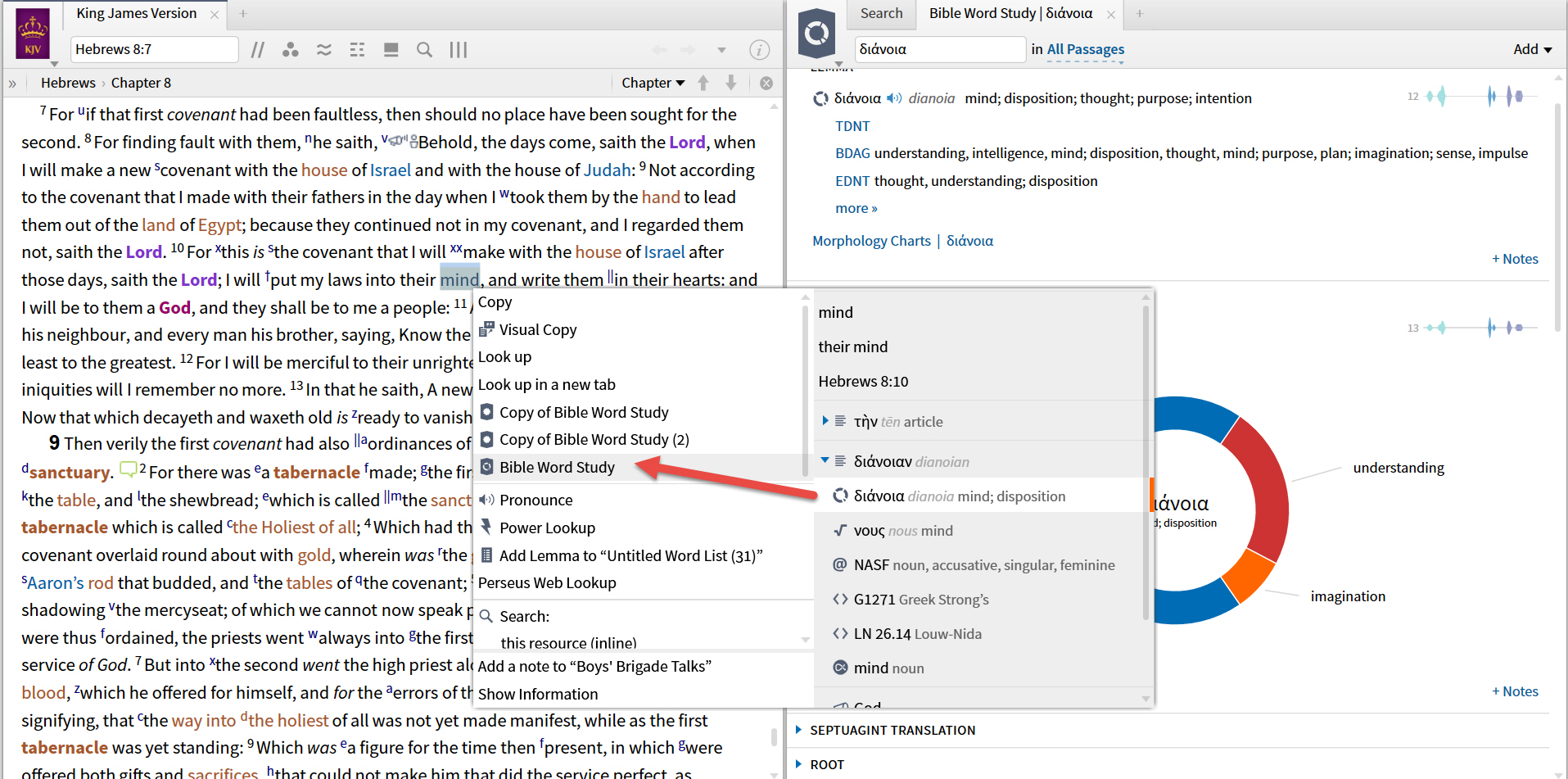
Task: Expand the double-chevron sidebar toggle
Action: pyautogui.click(x=12, y=83)
